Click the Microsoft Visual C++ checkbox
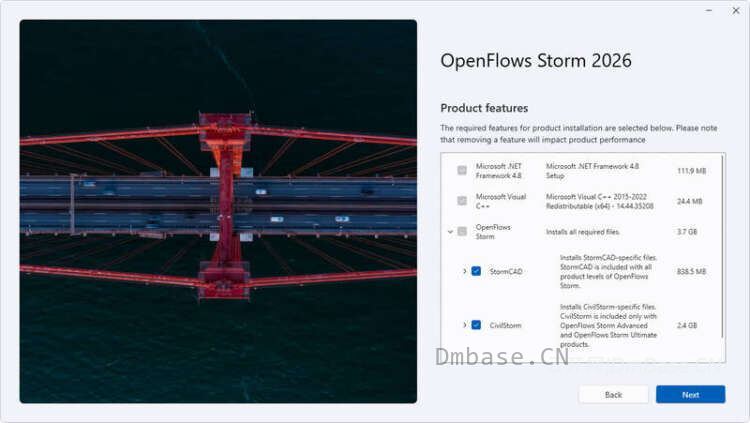 462,201
